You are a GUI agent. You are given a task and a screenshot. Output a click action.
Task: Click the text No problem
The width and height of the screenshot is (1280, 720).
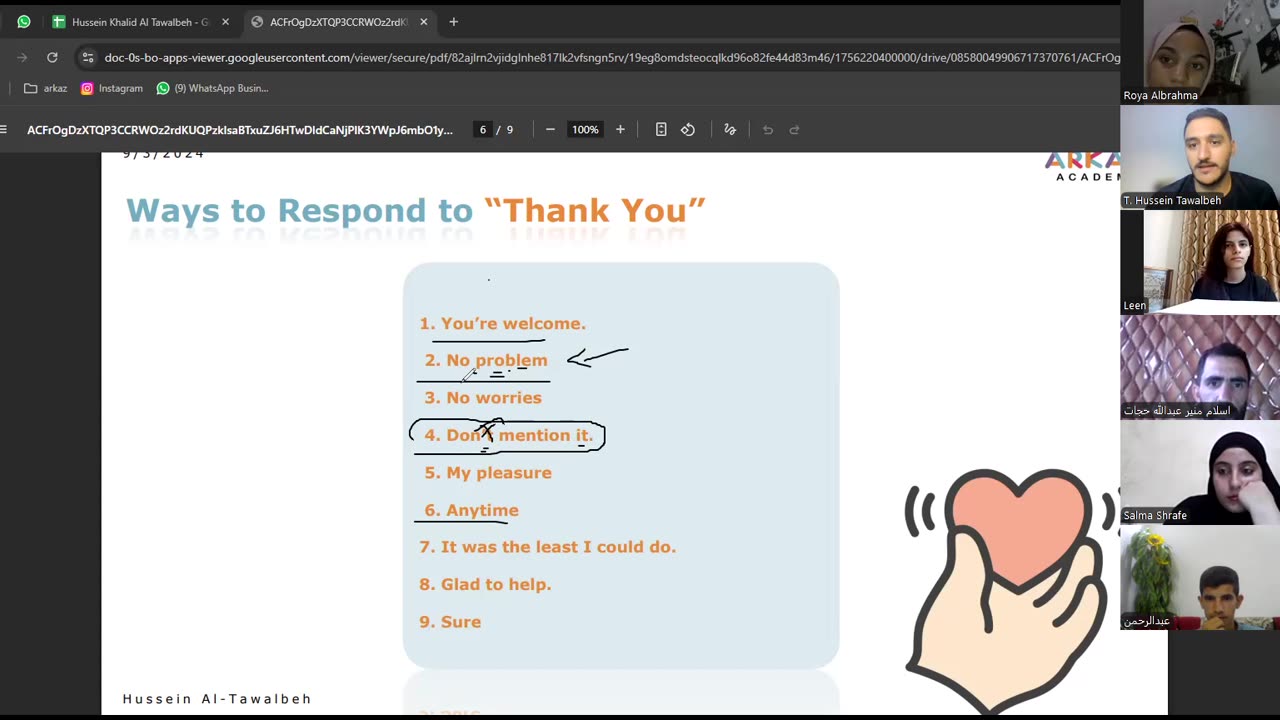497,360
